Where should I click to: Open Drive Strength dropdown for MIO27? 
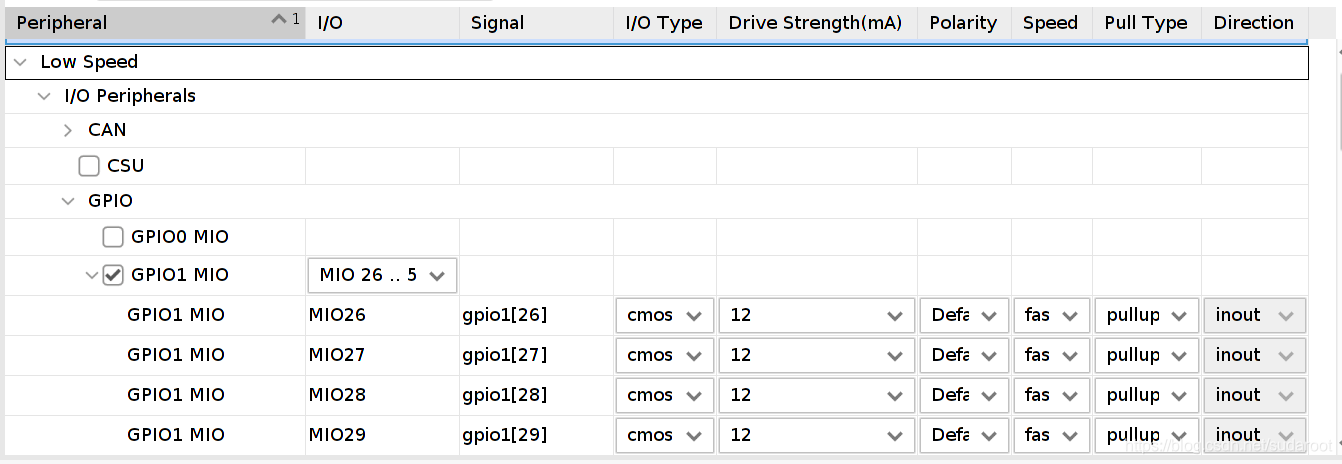click(x=816, y=355)
